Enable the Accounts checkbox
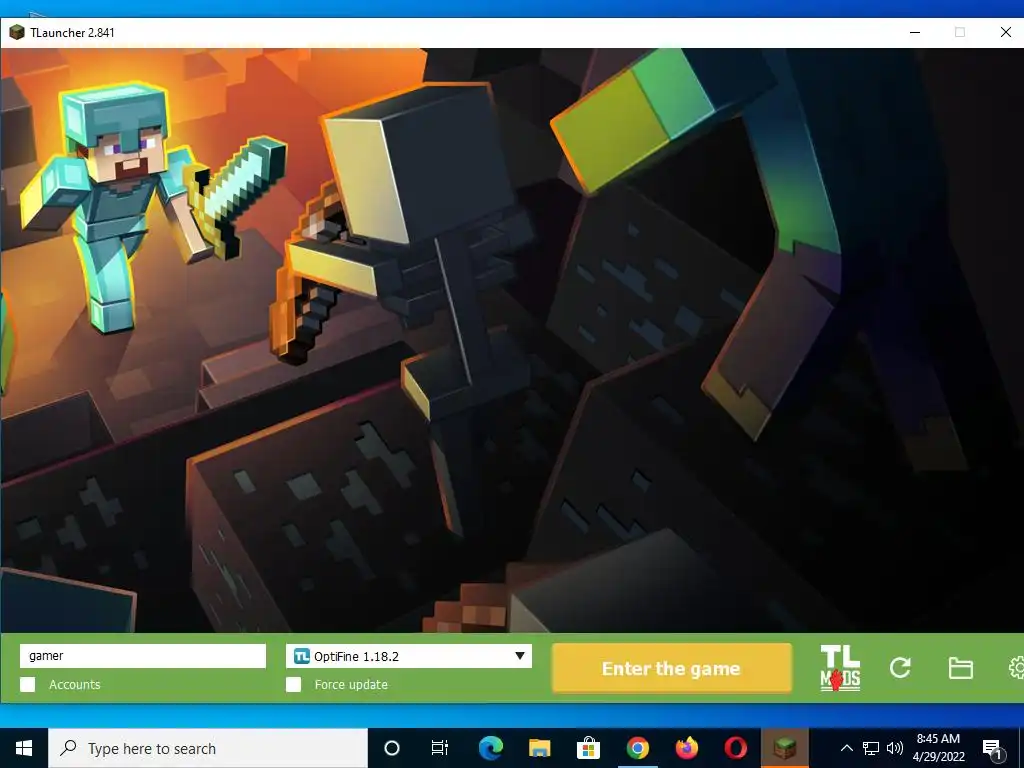Screen dimensions: 1024x768 (x=27, y=684)
